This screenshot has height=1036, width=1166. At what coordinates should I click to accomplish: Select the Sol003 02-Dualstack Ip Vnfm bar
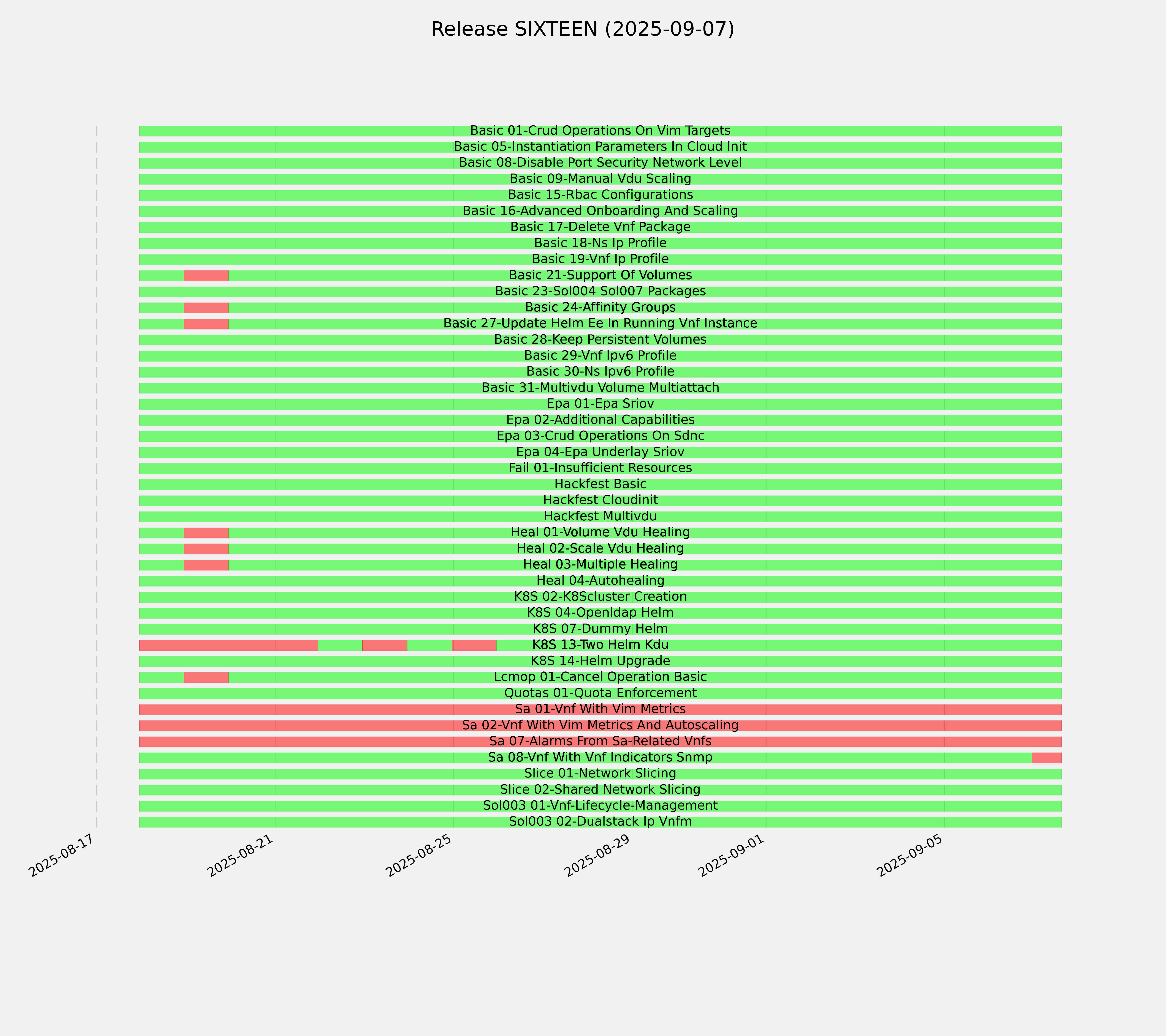click(600, 822)
